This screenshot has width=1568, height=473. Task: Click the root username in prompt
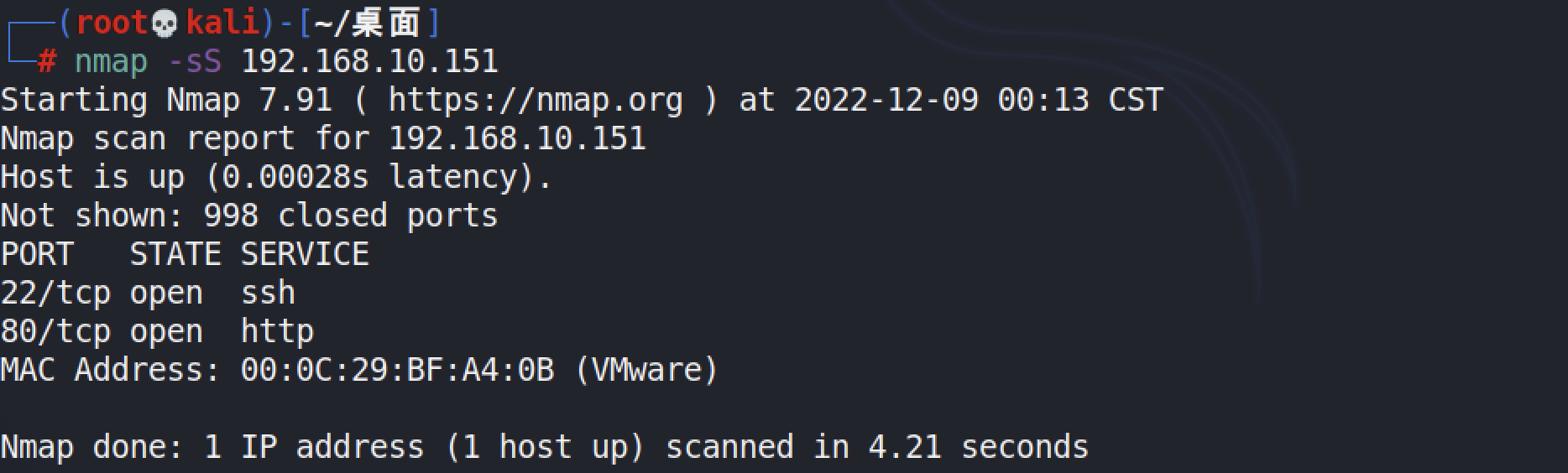click(112, 23)
